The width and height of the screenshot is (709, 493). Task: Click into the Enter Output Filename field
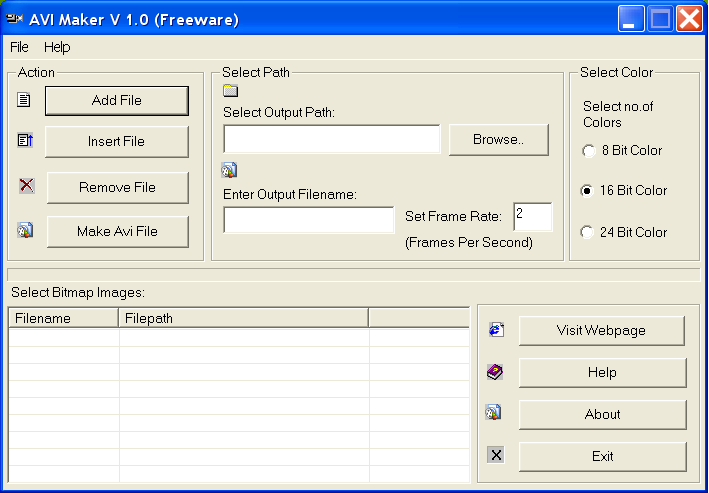308,220
